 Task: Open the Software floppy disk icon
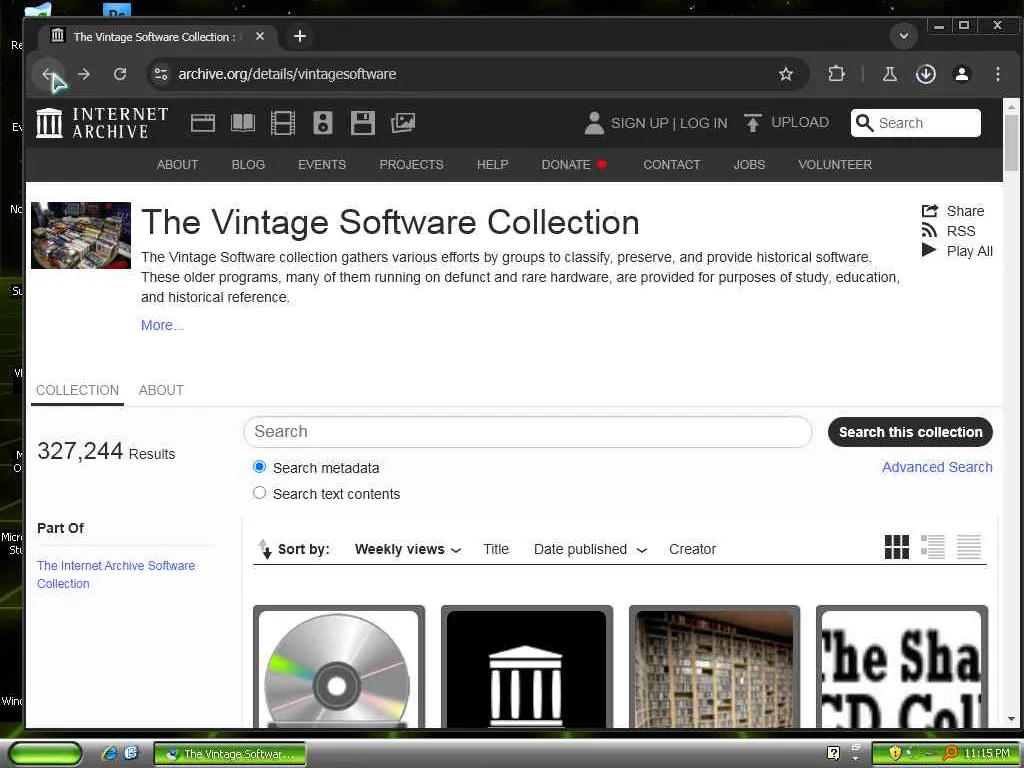tap(362, 123)
